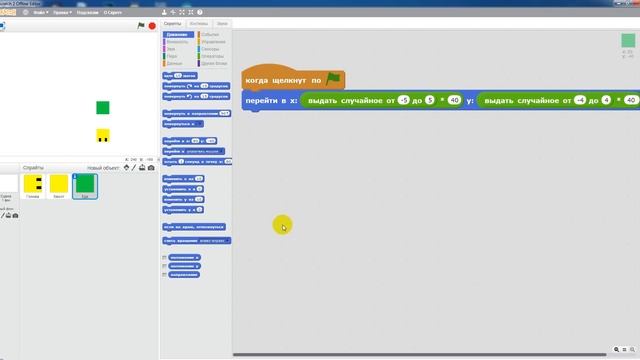Open info button on Еда sprite
Screen dimensions: 640x360
point(75,176)
